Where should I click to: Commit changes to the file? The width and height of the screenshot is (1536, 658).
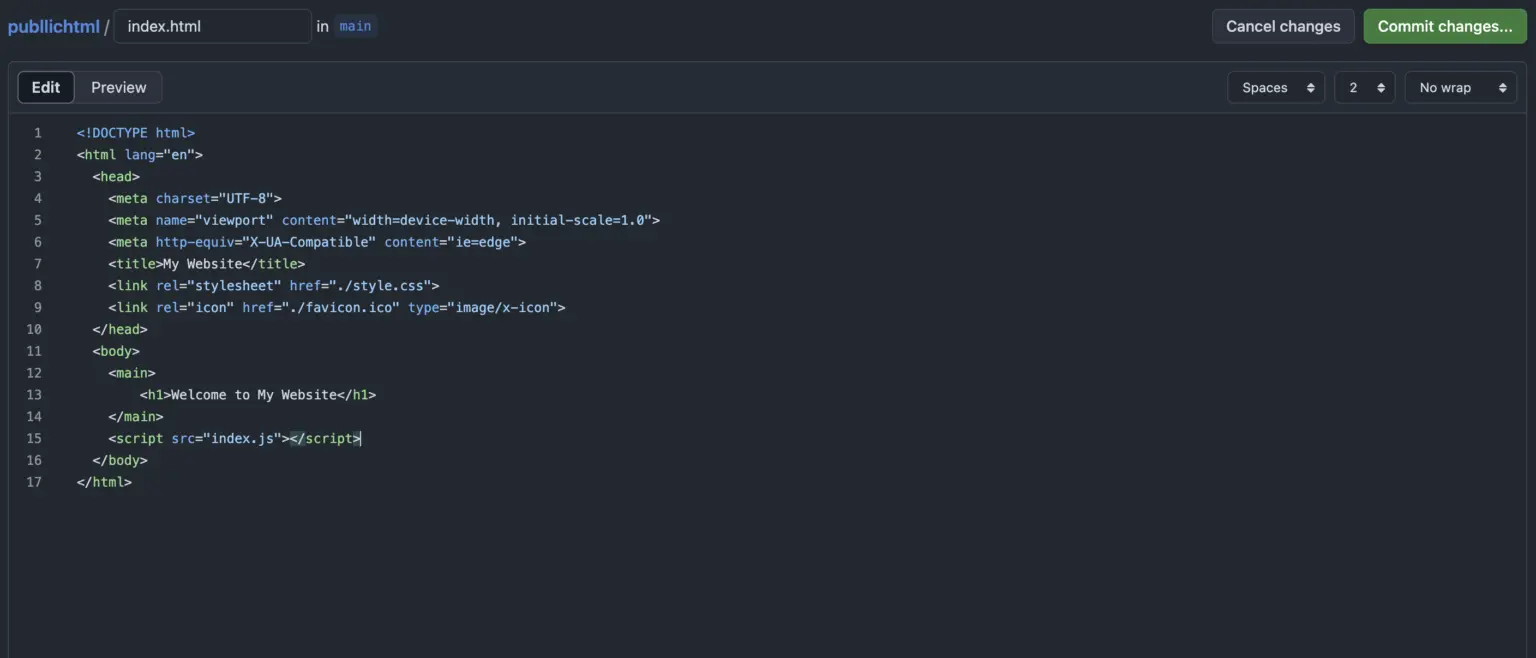tap(1444, 26)
